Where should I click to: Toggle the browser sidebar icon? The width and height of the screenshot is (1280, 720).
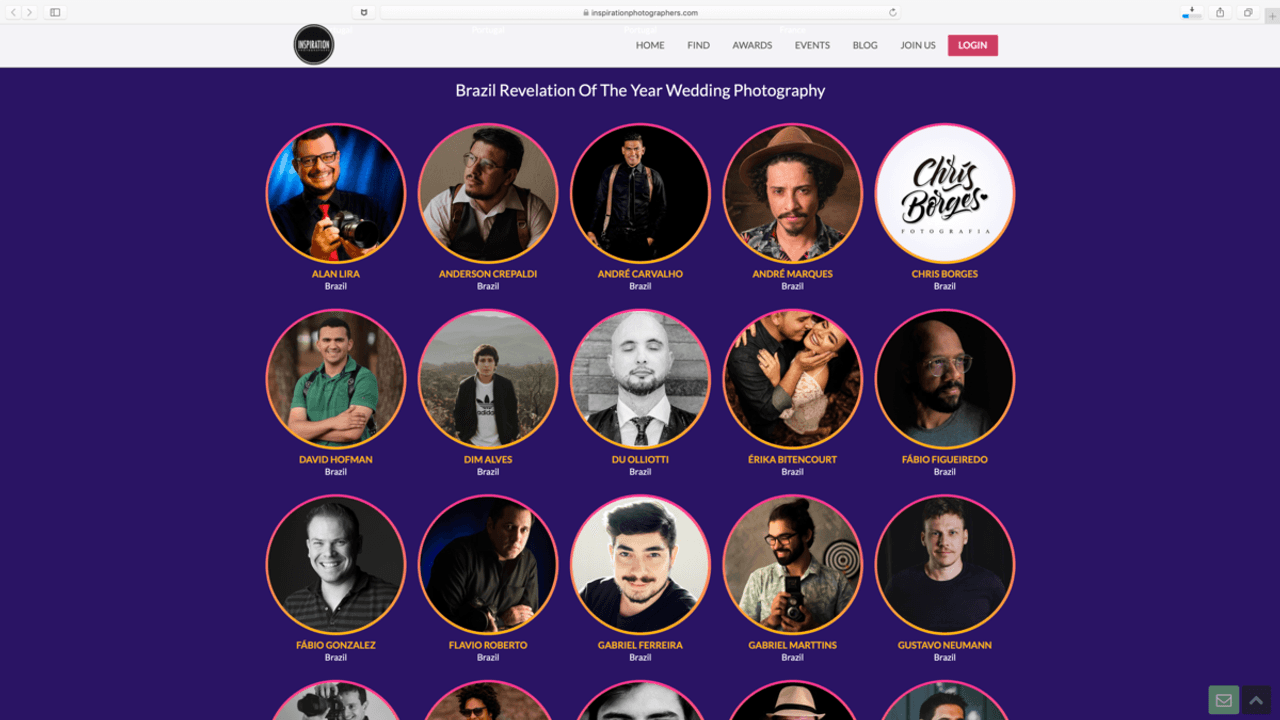pos(55,12)
